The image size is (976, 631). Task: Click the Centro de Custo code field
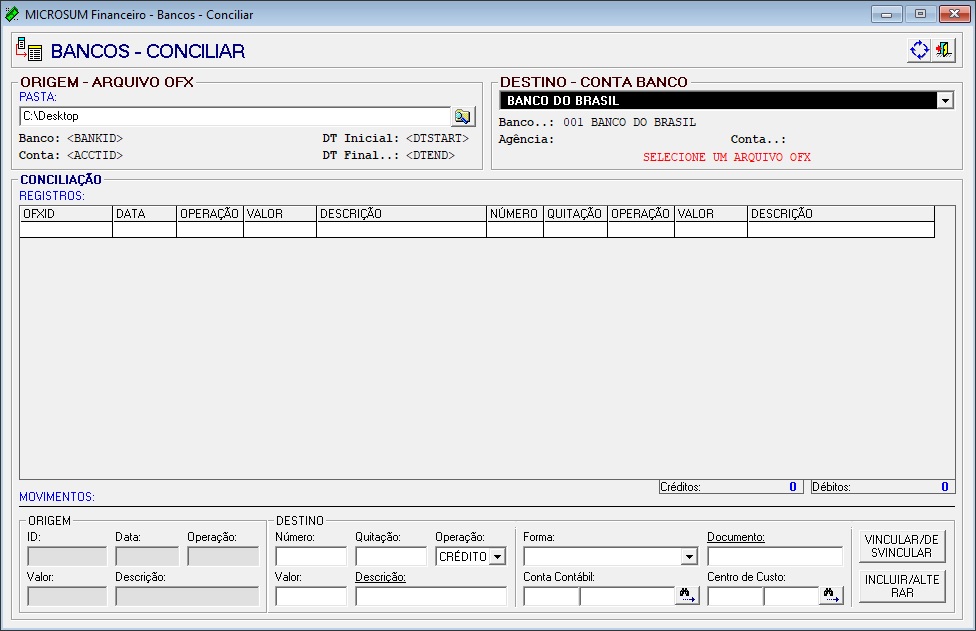pyautogui.click(x=735, y=596)
